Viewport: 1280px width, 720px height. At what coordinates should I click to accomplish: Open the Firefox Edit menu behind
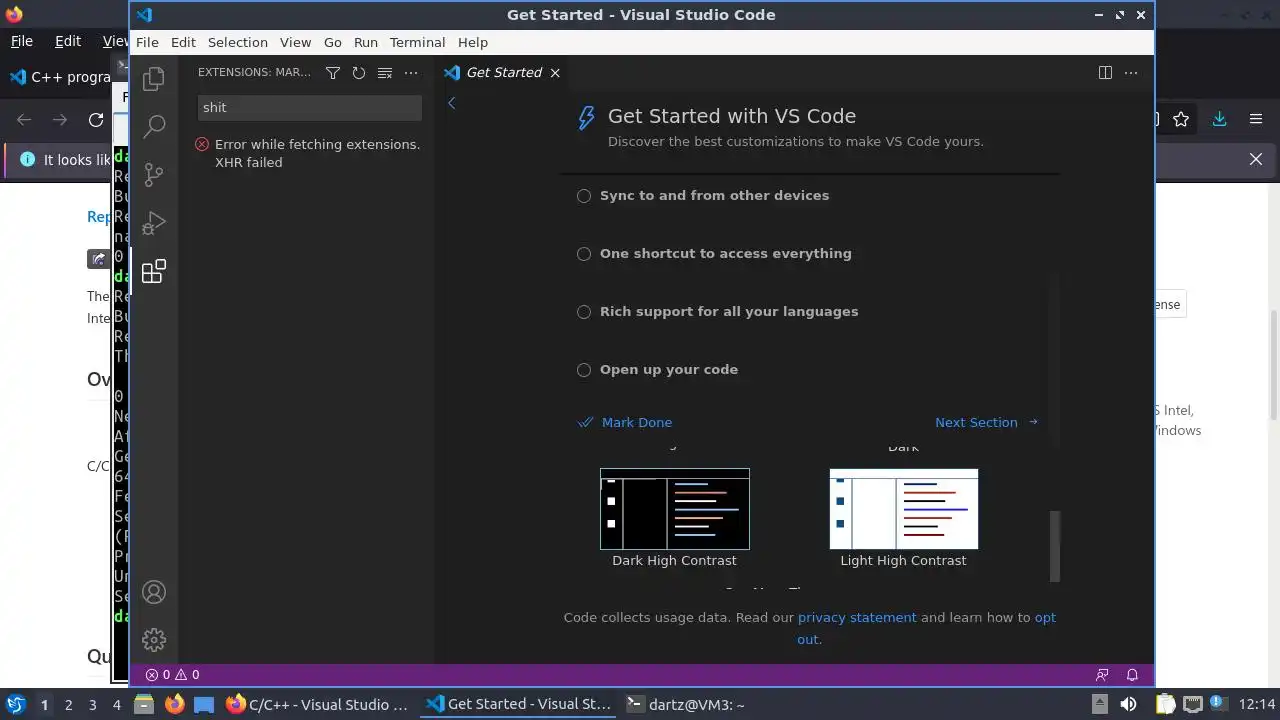pos(68,41)
